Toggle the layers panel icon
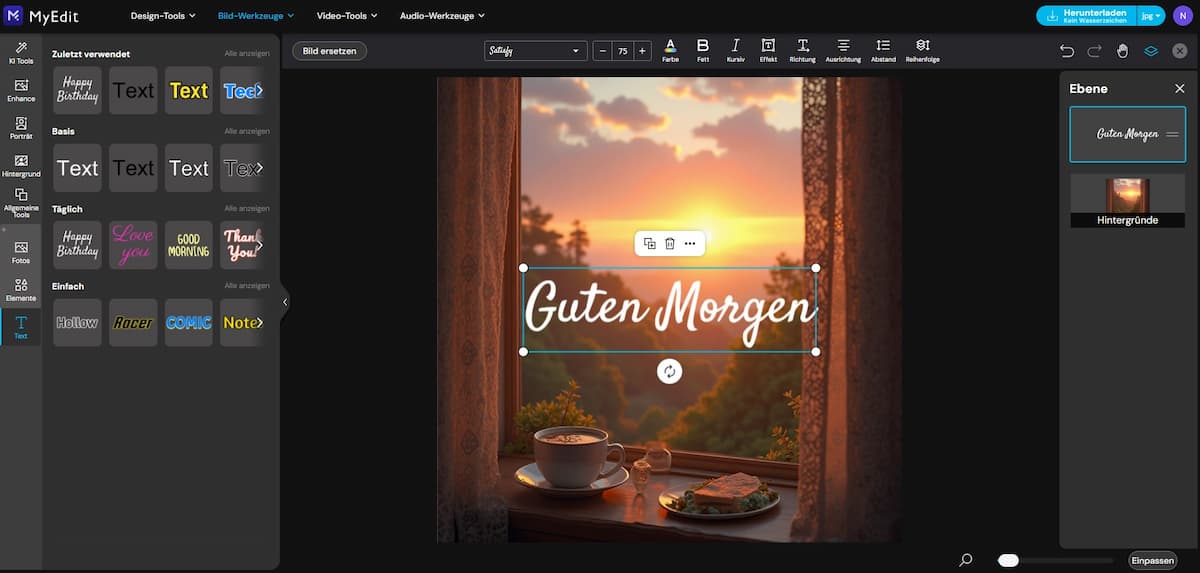This screenshot has height=573, width=1200. (x=1151, y=50)
